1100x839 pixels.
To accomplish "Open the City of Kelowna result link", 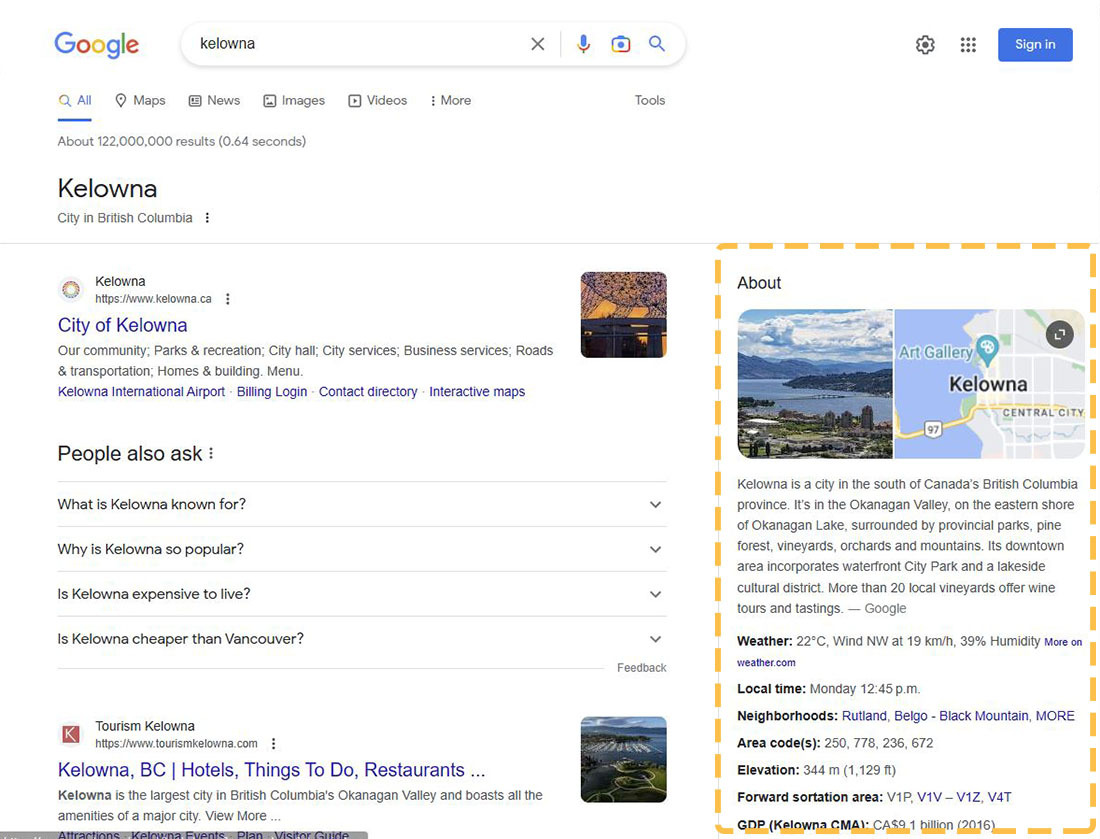I will [x=122, y=325].
